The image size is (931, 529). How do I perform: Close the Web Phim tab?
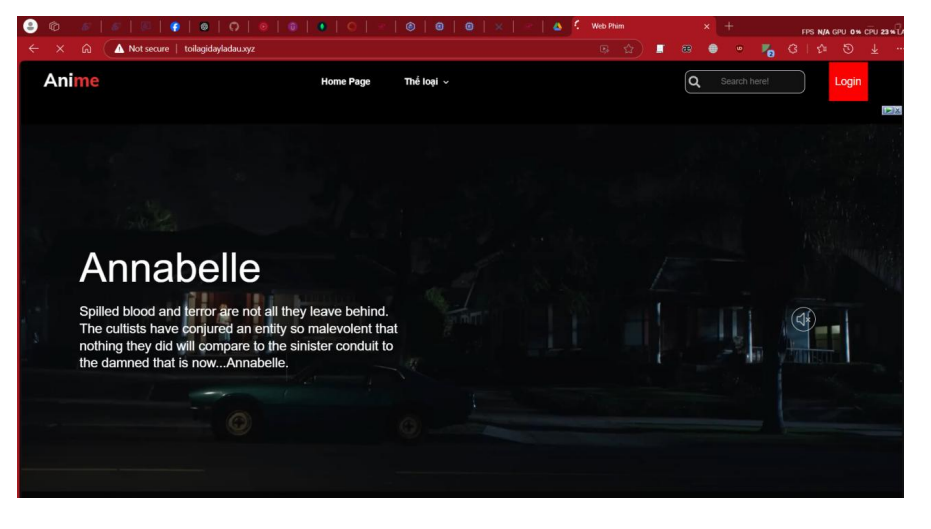tap(707, 26)
